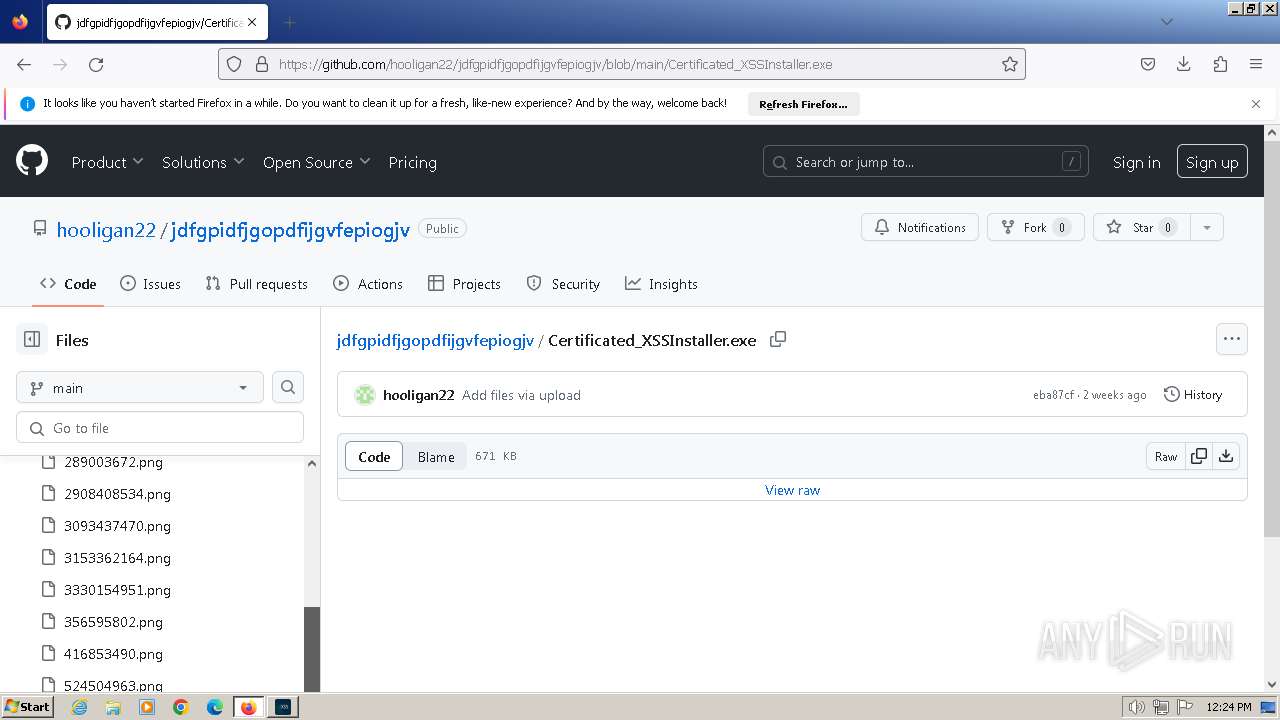This screenshot has height=720, width=1280.
Task: Open the Windows Start menu
Action: [27, 707]
